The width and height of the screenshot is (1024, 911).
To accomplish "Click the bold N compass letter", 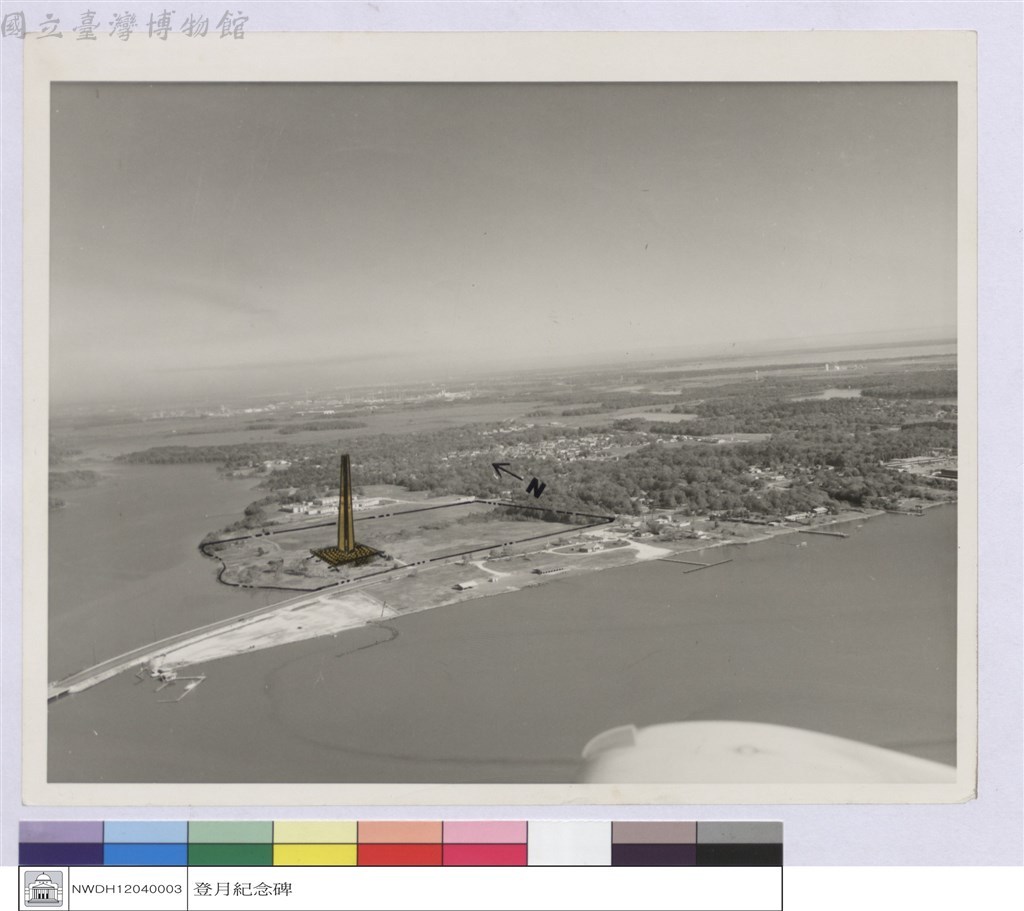I will tap(536, 488).
